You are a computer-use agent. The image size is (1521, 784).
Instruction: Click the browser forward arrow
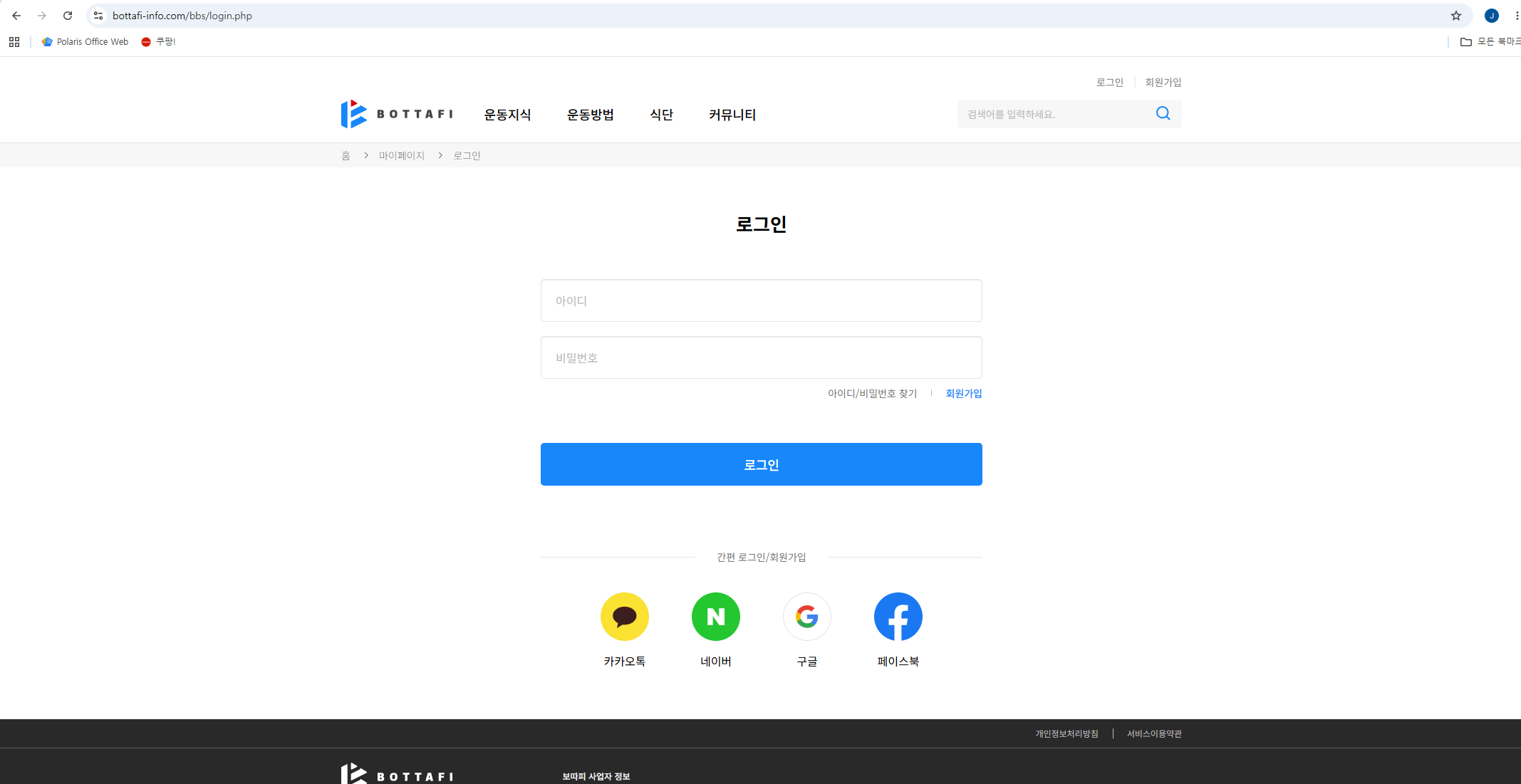pyautogui.click(x=42, y=16)
